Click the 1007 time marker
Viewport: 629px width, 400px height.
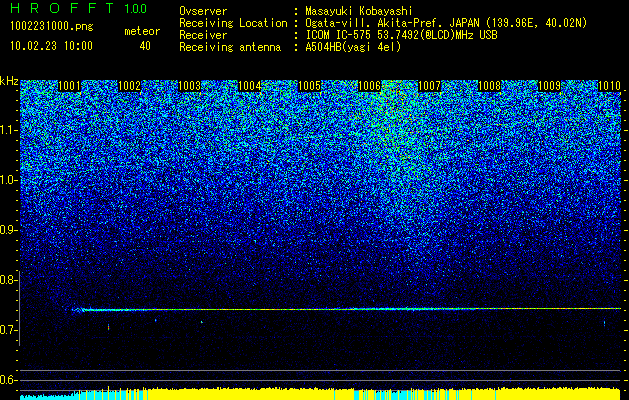[430, 86]
